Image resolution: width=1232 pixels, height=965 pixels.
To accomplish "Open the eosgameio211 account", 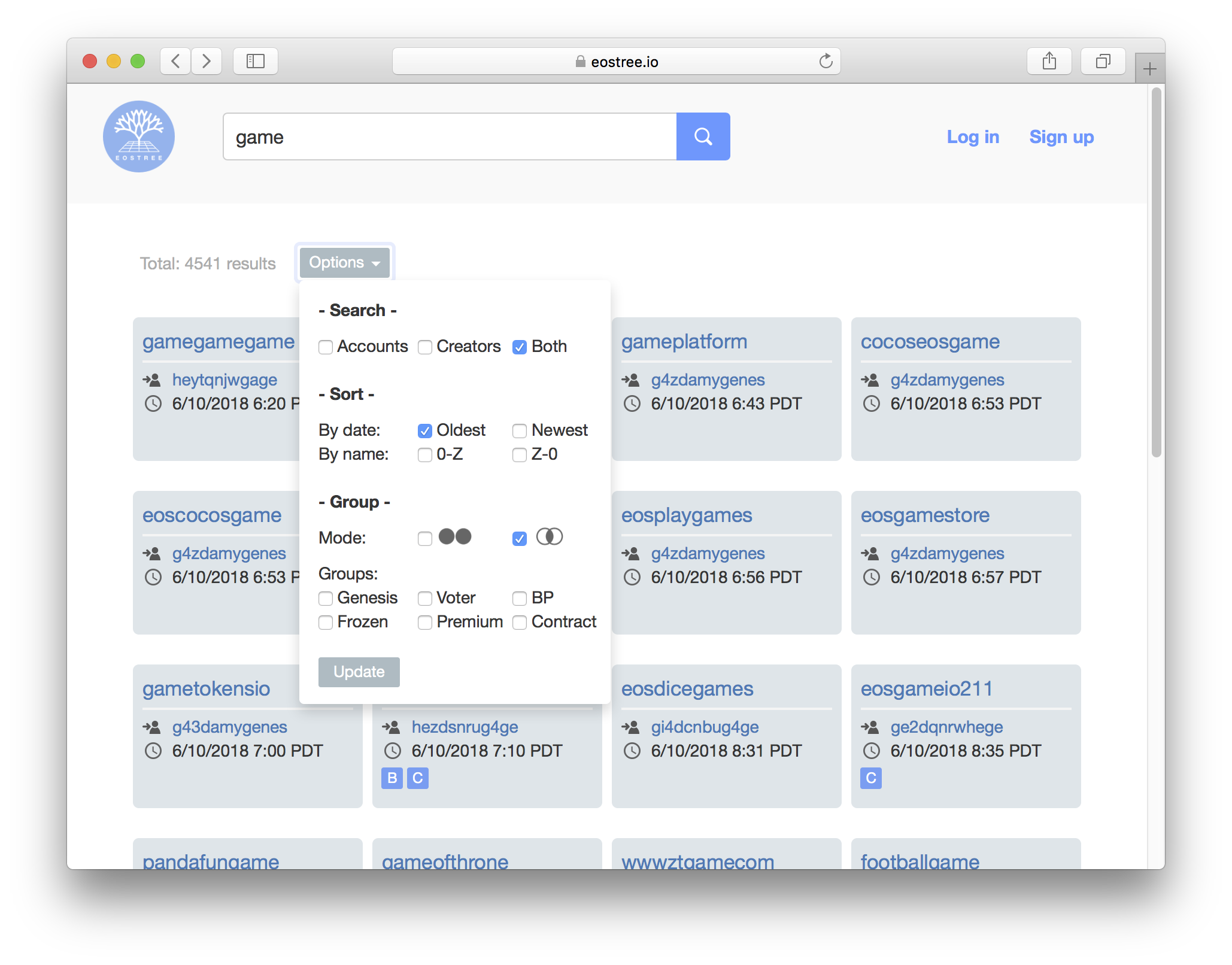I will (926, 689).
